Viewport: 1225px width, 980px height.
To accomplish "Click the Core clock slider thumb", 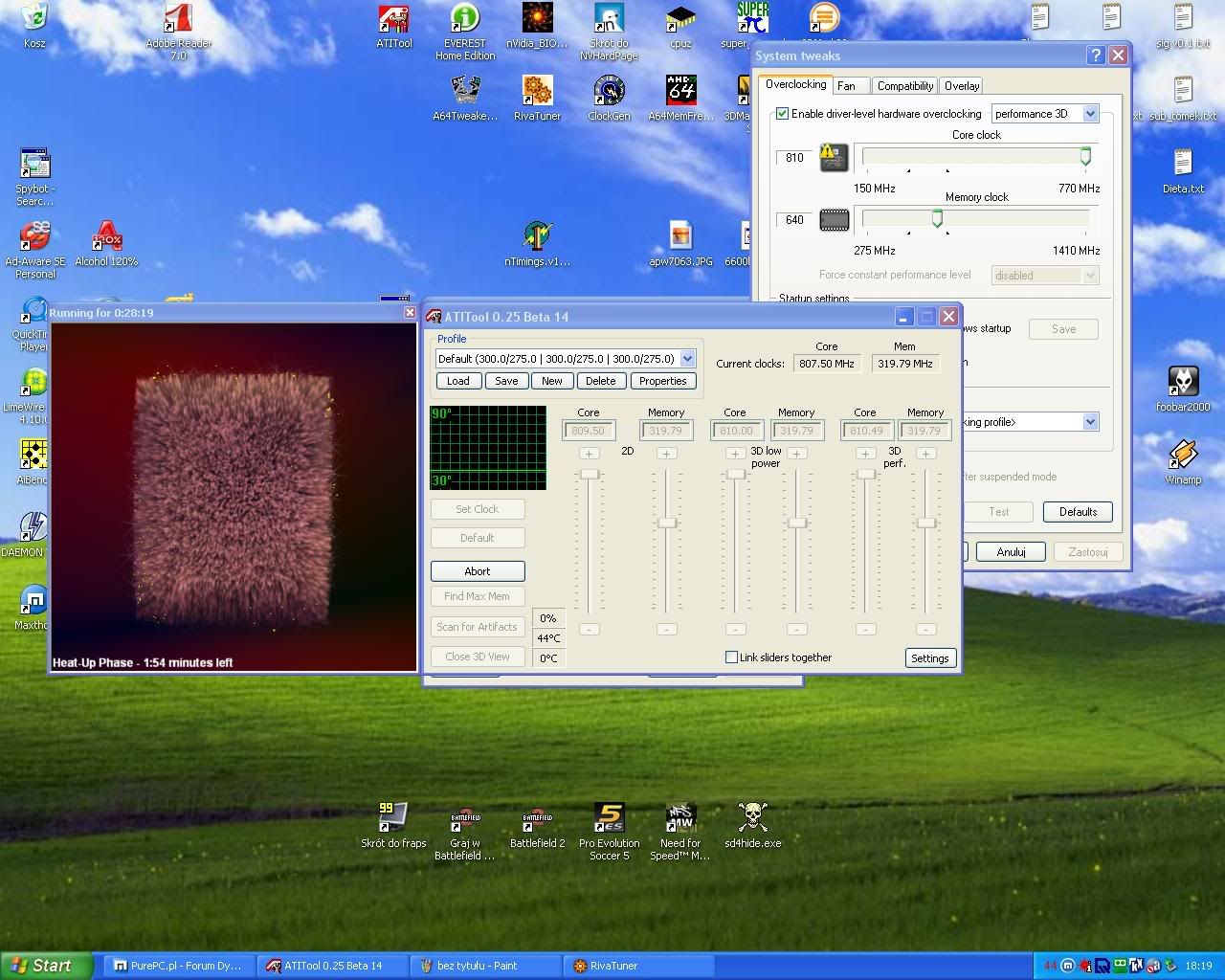I will point(1085,156).
